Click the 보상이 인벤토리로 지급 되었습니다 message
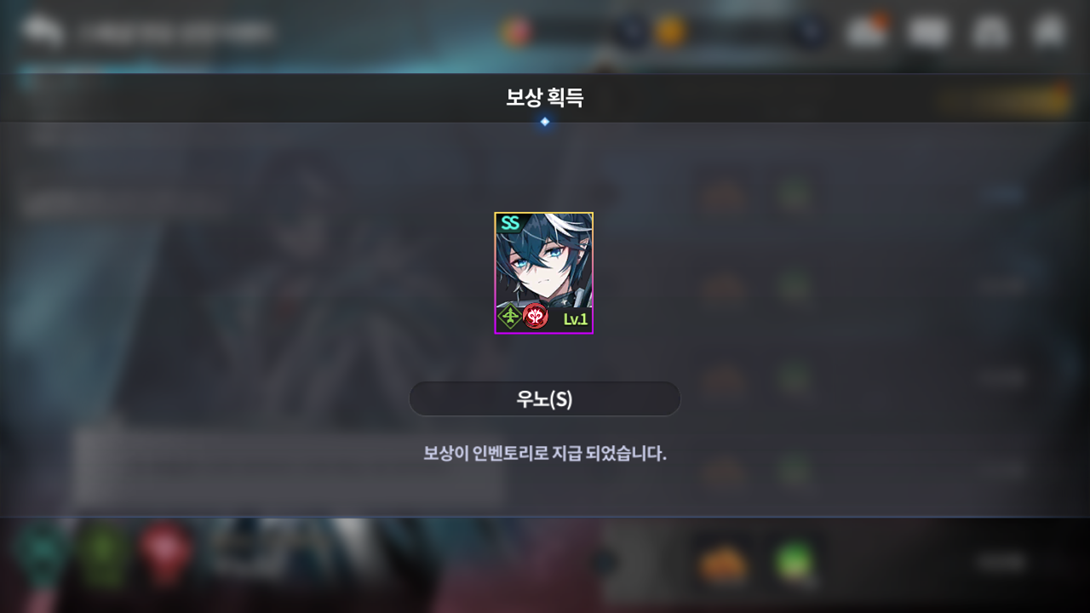The image size is (1090, 613). [544, 454]
